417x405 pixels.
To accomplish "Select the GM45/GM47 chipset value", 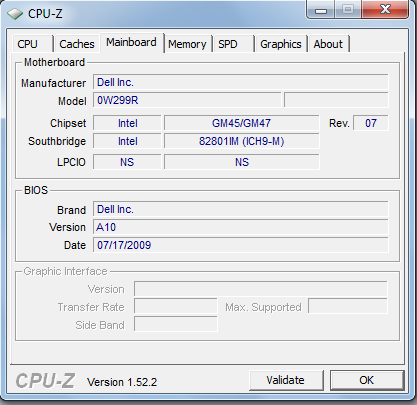I will point(242,123).
